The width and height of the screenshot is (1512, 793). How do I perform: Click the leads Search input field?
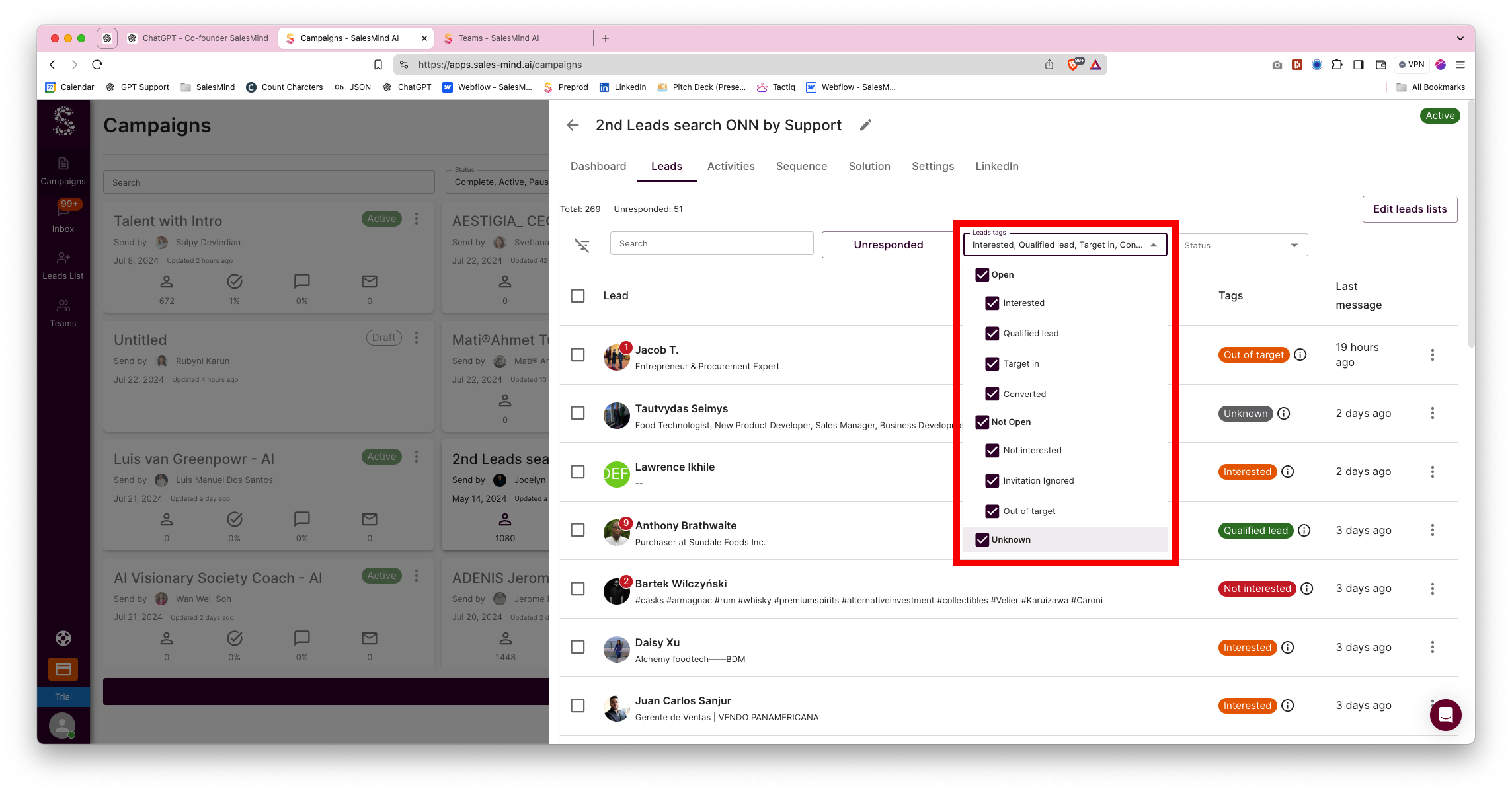click(711, 244)
